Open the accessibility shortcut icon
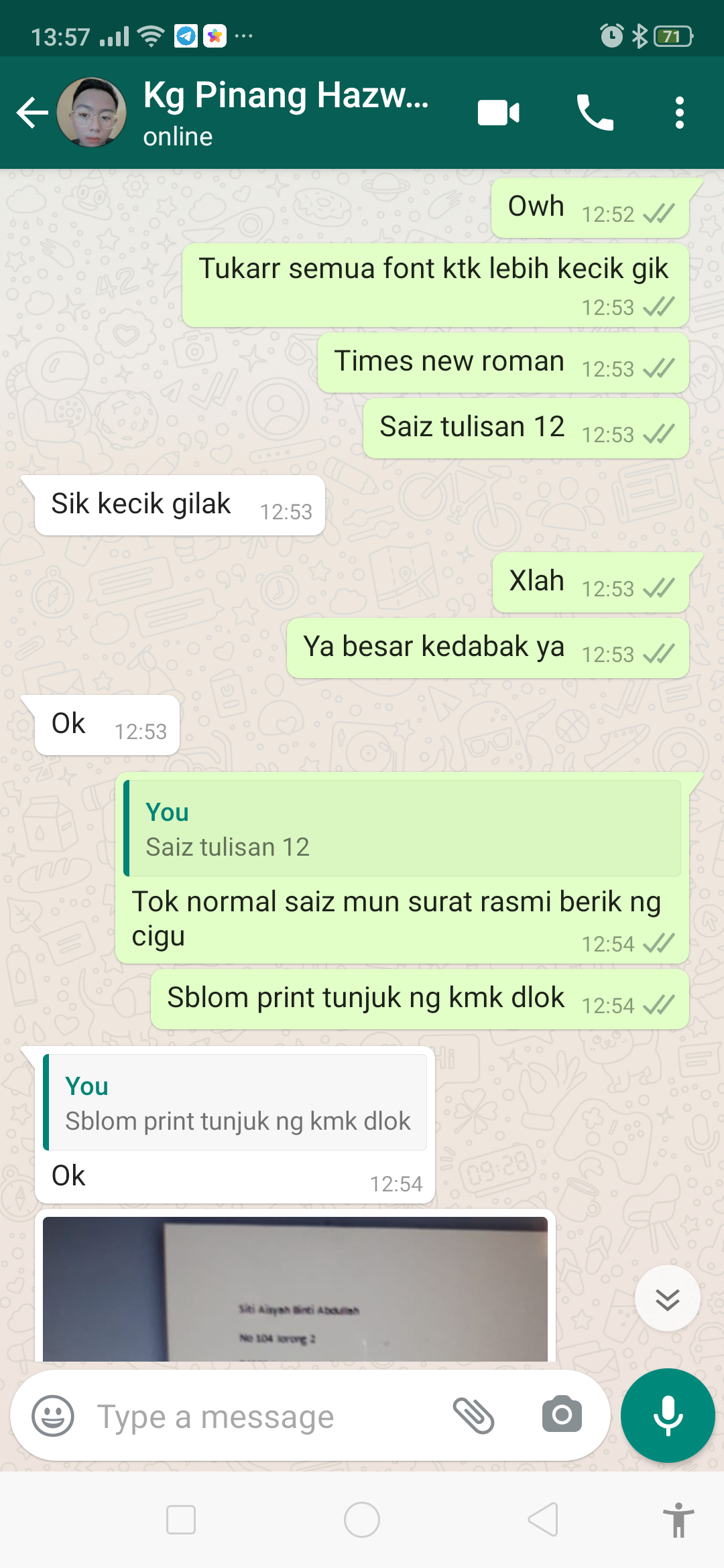 (678, 1520)
